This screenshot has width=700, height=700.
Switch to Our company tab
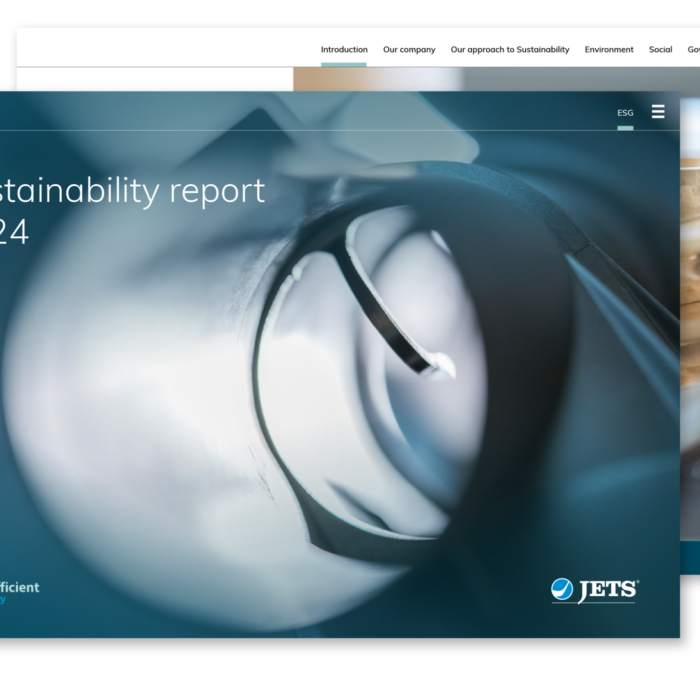[x=409, y=50]
